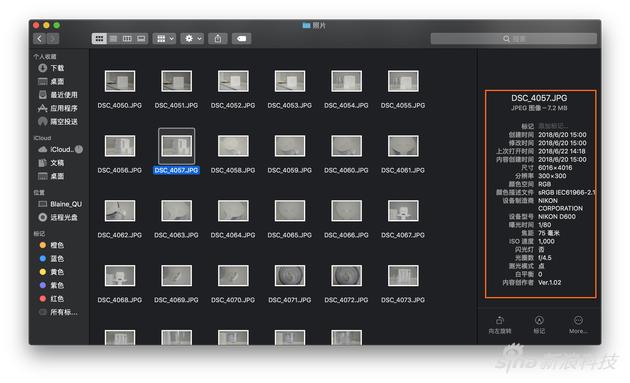This screenshot has width=630, height=383.
Task: Filter by the purple 紫色 tag
Action: click(x=51, y=285)
